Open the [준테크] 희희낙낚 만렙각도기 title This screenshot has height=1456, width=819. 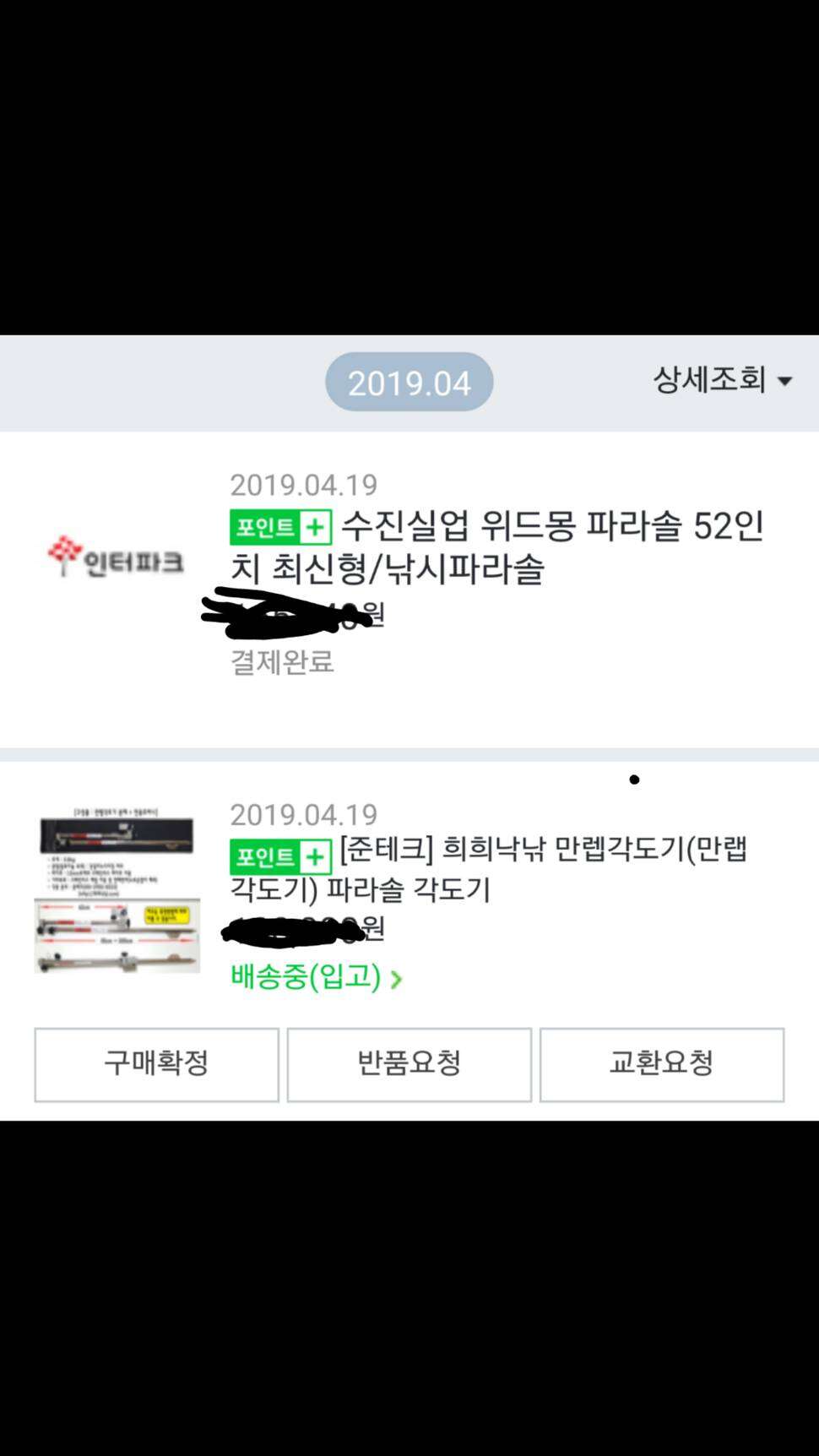(490, 868)
